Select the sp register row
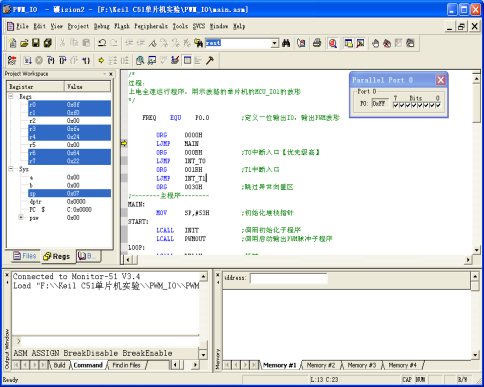 tap(69, 193)
